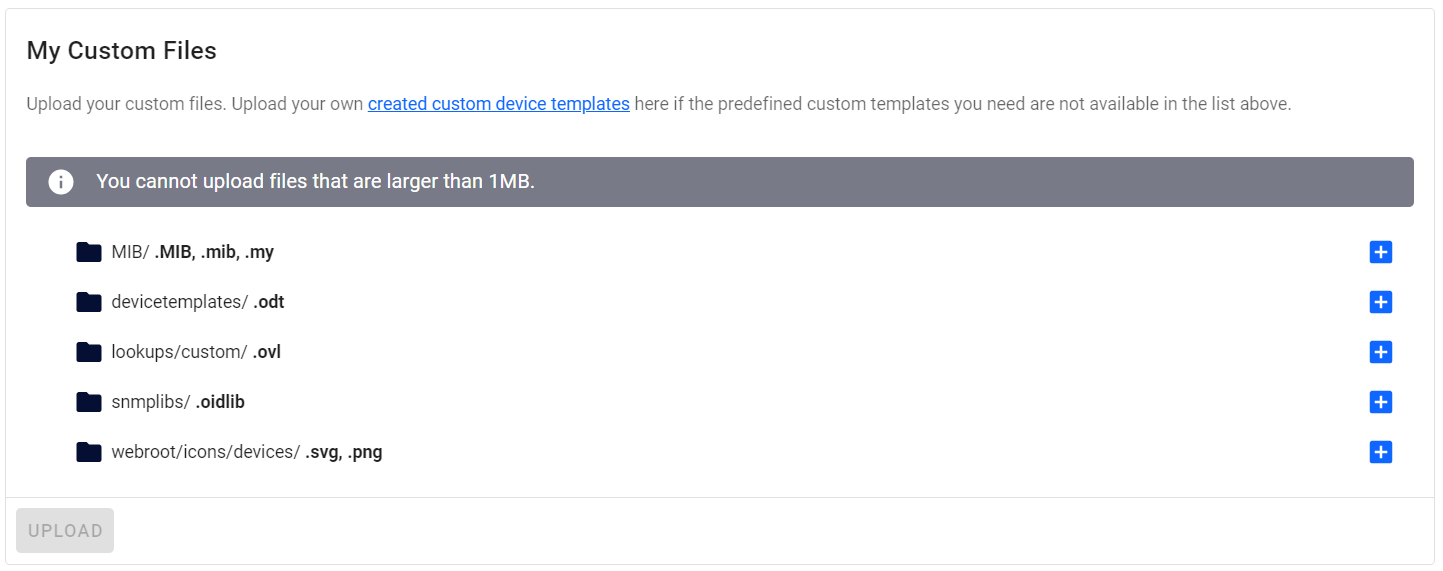Click the info icon in the size warning
This screenshot has width=1443, height=571.
click(61, 182)
